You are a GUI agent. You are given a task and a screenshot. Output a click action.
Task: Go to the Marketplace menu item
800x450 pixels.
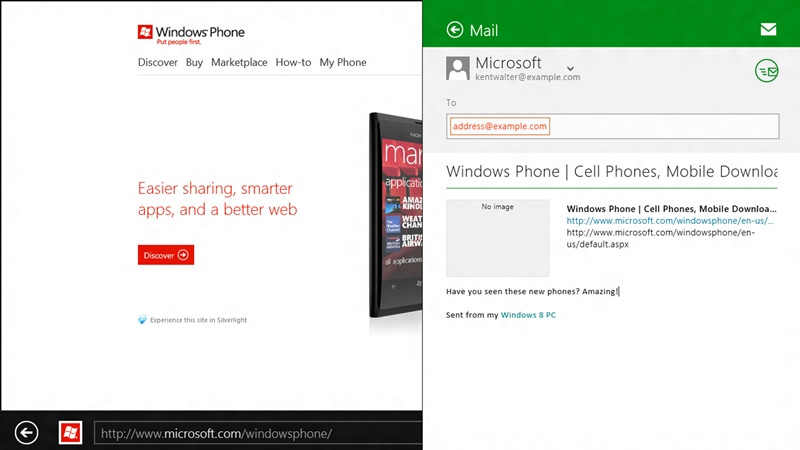pos(239,62)
